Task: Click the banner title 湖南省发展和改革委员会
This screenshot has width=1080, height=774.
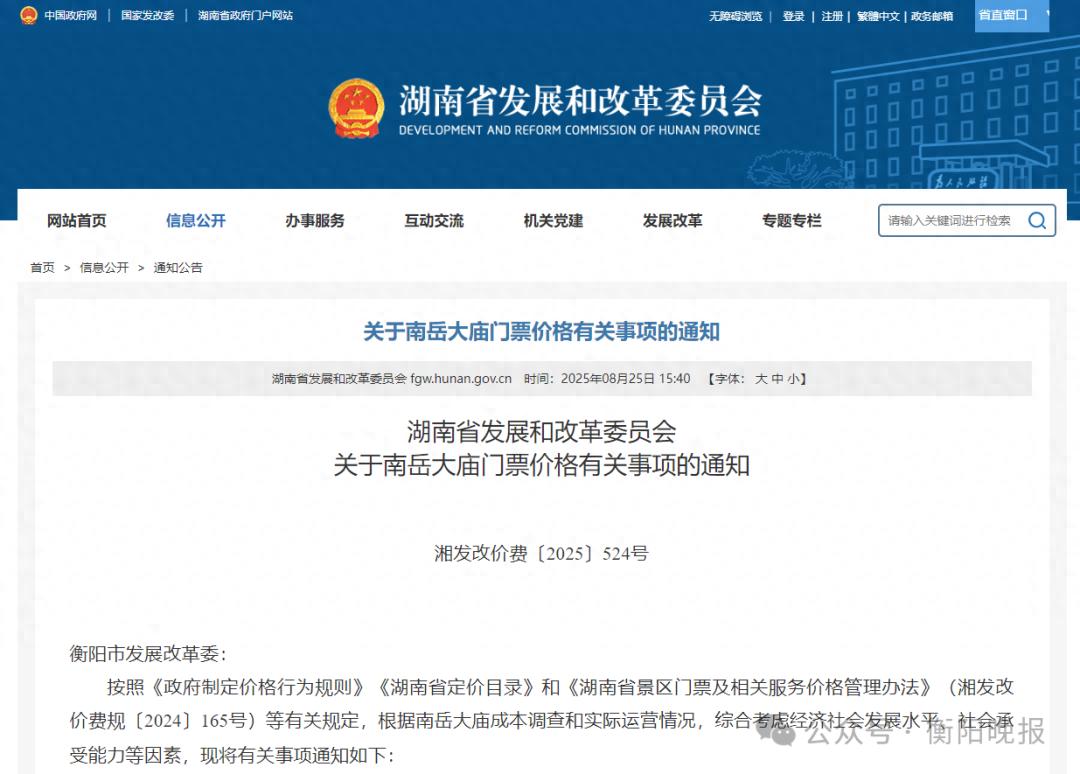Action: pos(581,101)
